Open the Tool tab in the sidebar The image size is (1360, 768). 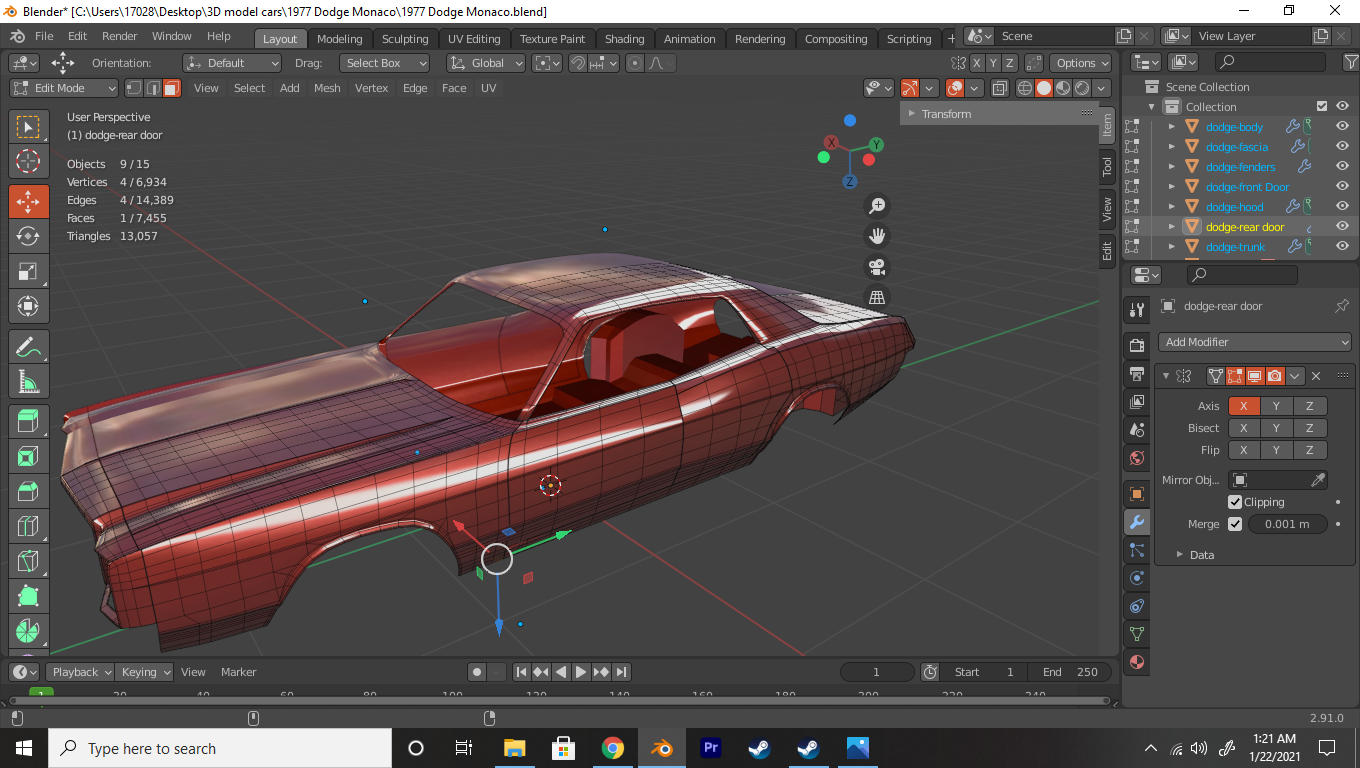pyautogui.click(x=1107, y=167)
